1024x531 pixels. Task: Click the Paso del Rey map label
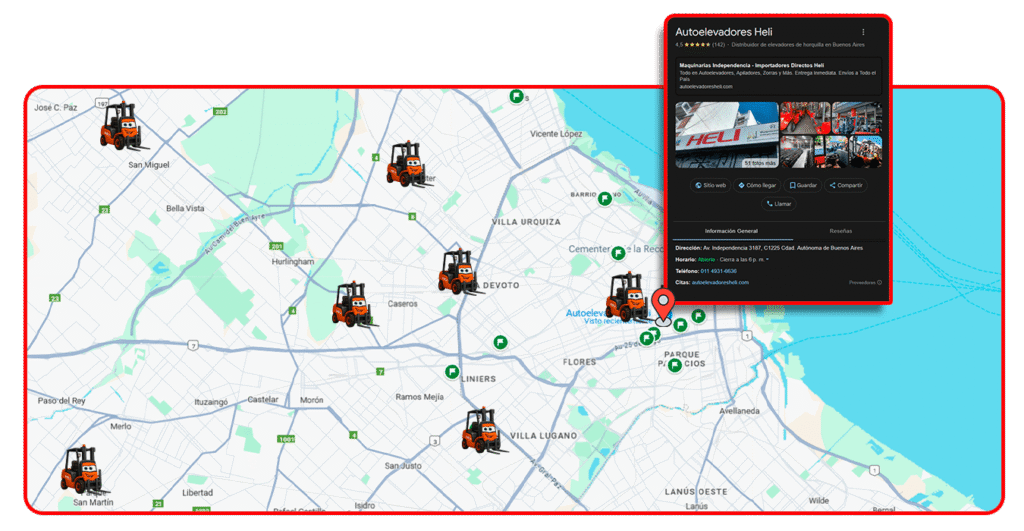[x=61, y=400]
